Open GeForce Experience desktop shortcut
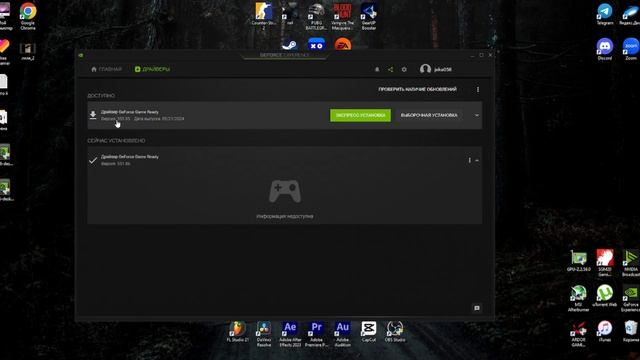The image size is (640, 360). (631, 298)
